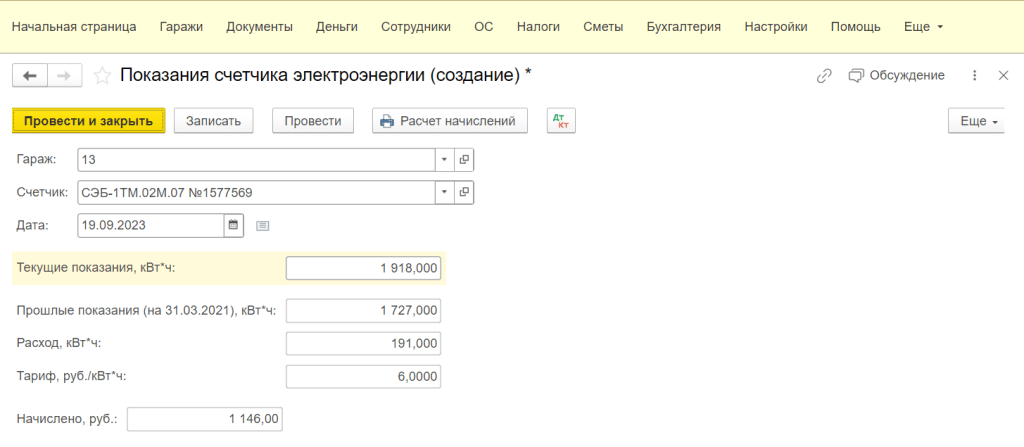Click the forward navigation arrow
The width and height of the screenshot is (1024, 447).
tap(63, 75)
